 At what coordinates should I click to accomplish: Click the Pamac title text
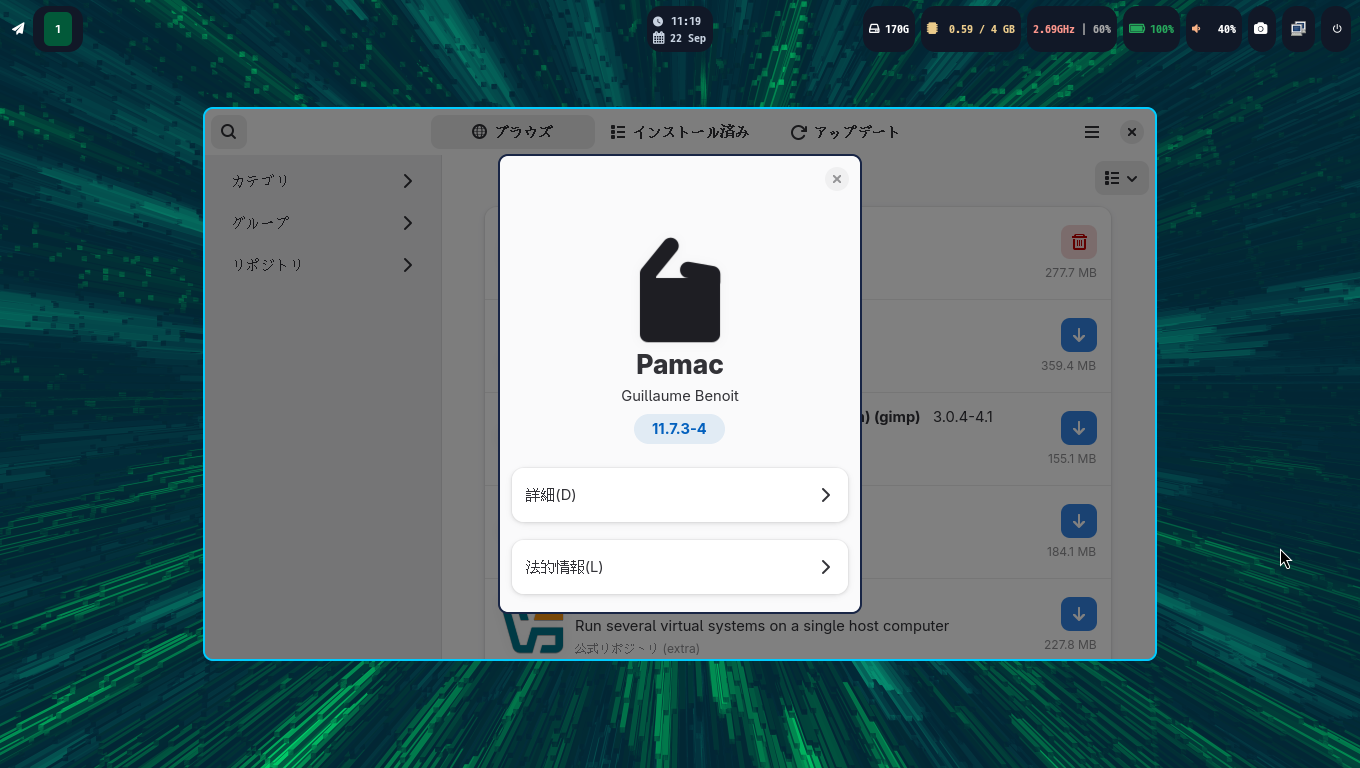680,364
